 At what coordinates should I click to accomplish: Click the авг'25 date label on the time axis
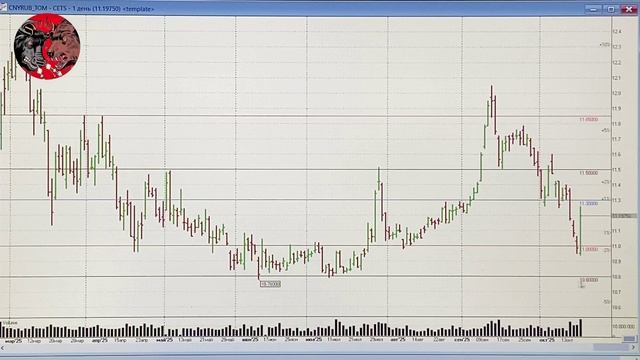(398, 340)
